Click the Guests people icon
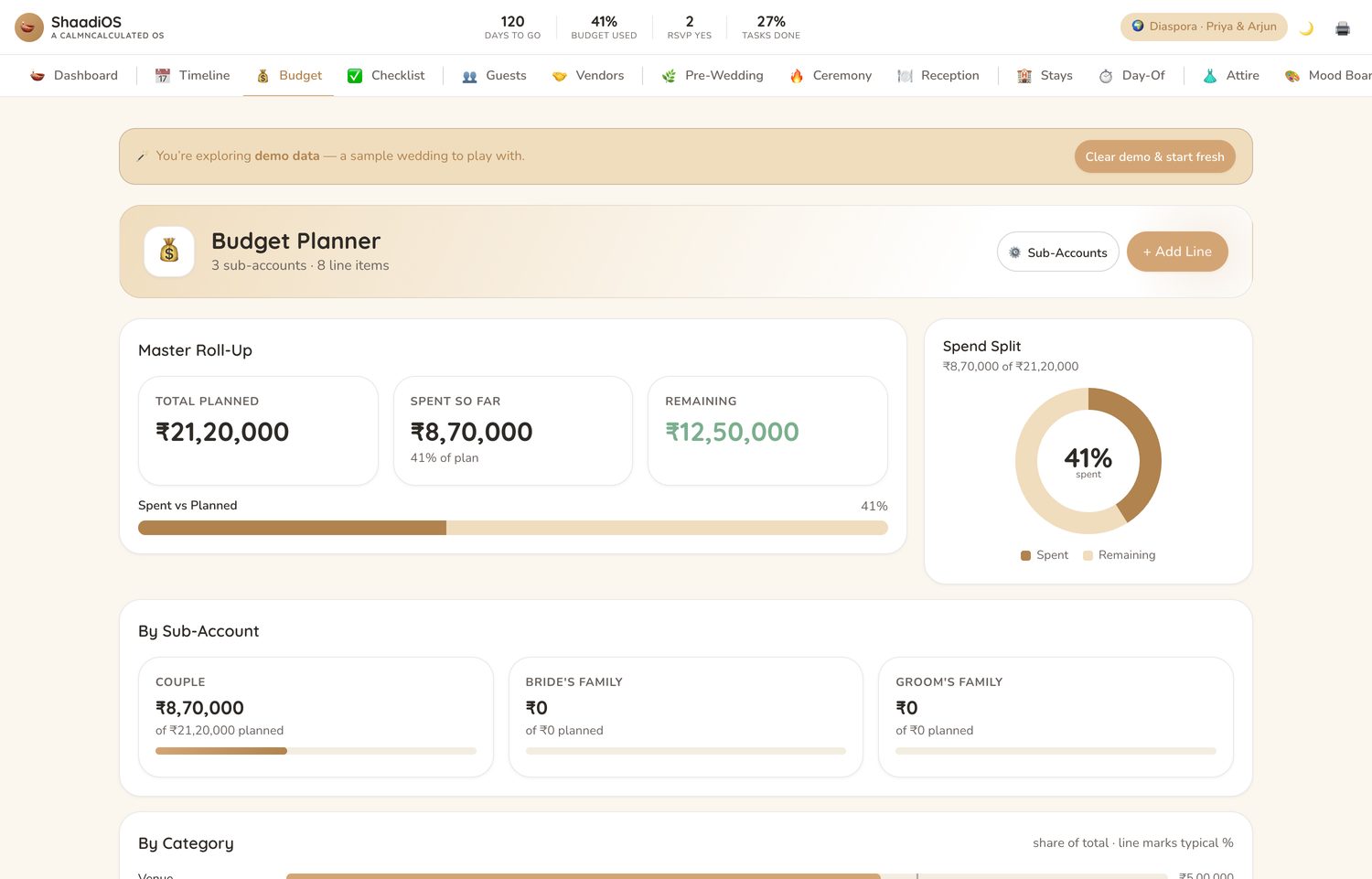Image resolution: width=1372 pixels, height=879 pixels. [470, 76]
